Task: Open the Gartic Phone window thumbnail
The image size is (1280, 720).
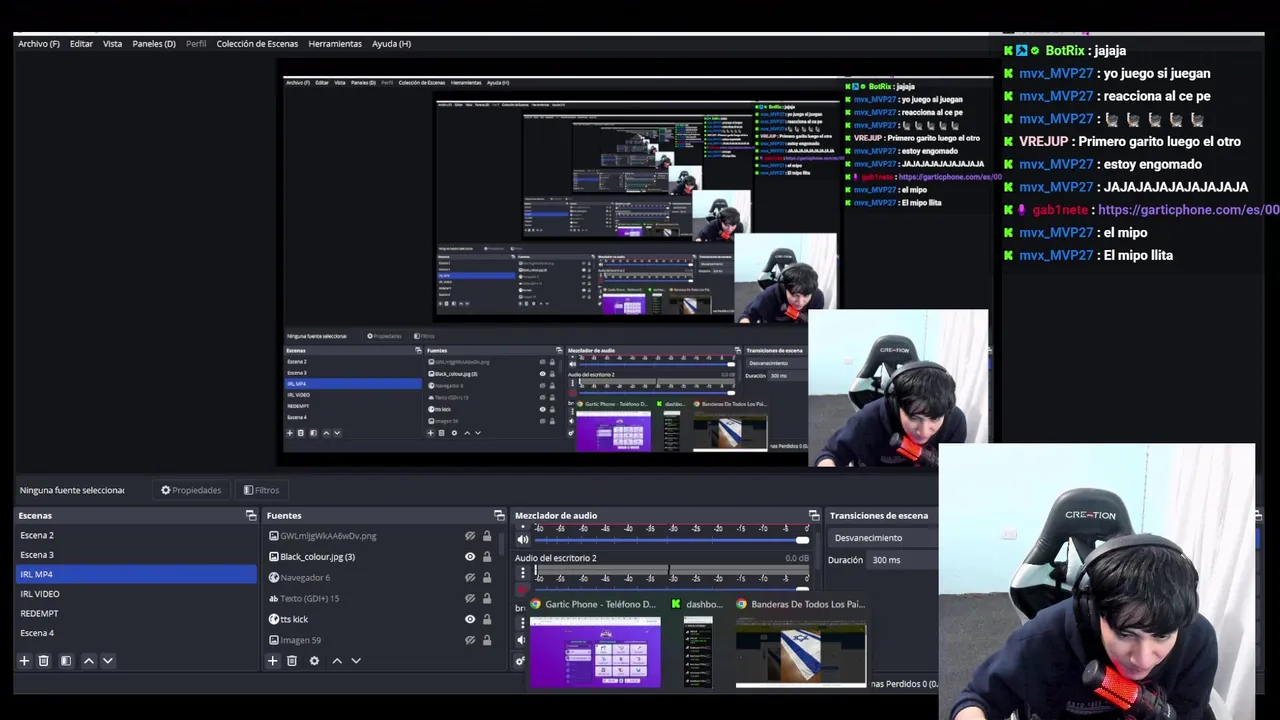Action: click(x=595, y=652)
